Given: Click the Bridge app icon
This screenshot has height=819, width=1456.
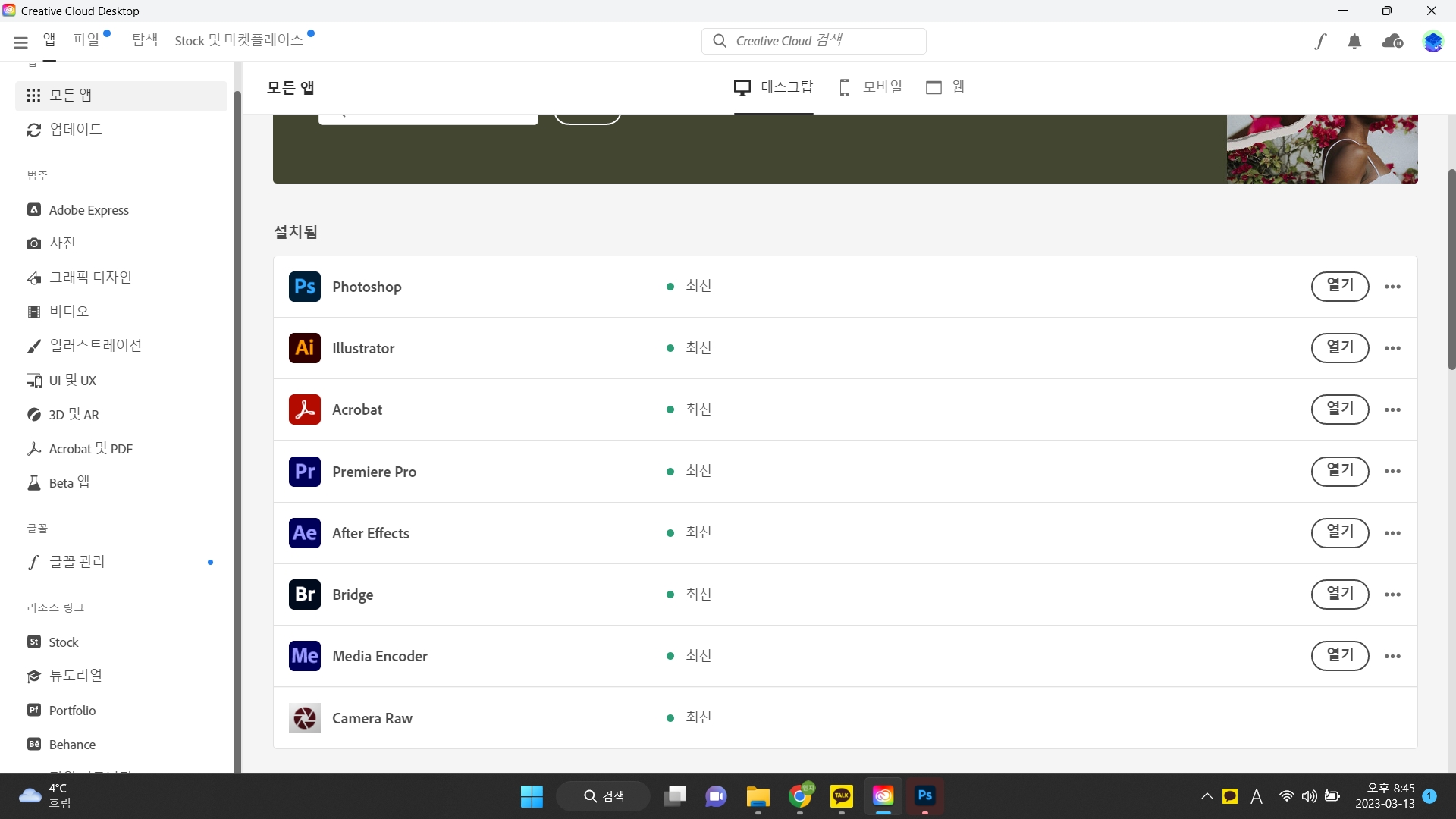Looking at the screenshot, I should pyautogui.click(x=305, y=595).
